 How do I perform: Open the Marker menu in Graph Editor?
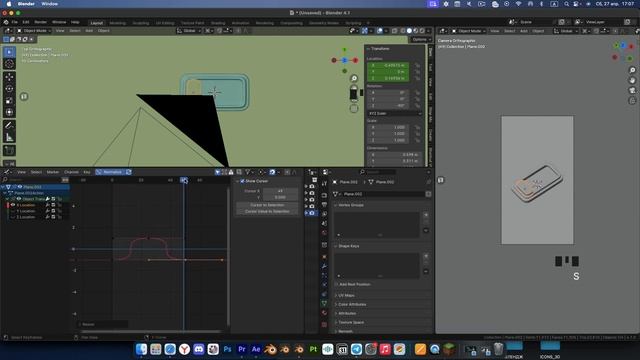click(x=53, y=172)
